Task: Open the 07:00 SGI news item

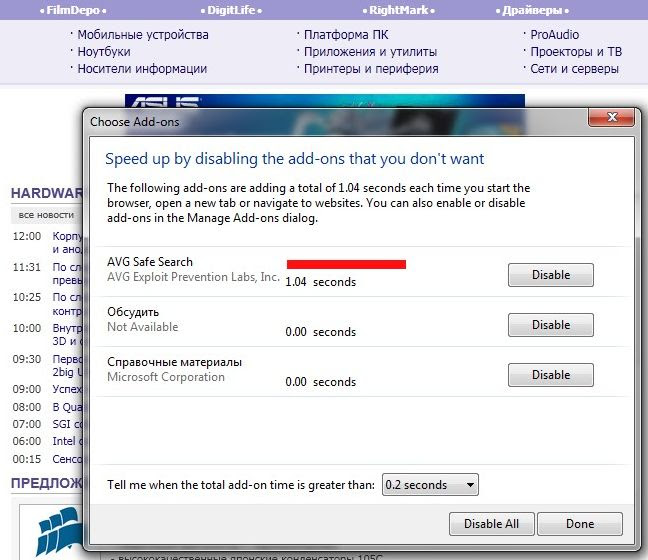Action: (67, 424)
